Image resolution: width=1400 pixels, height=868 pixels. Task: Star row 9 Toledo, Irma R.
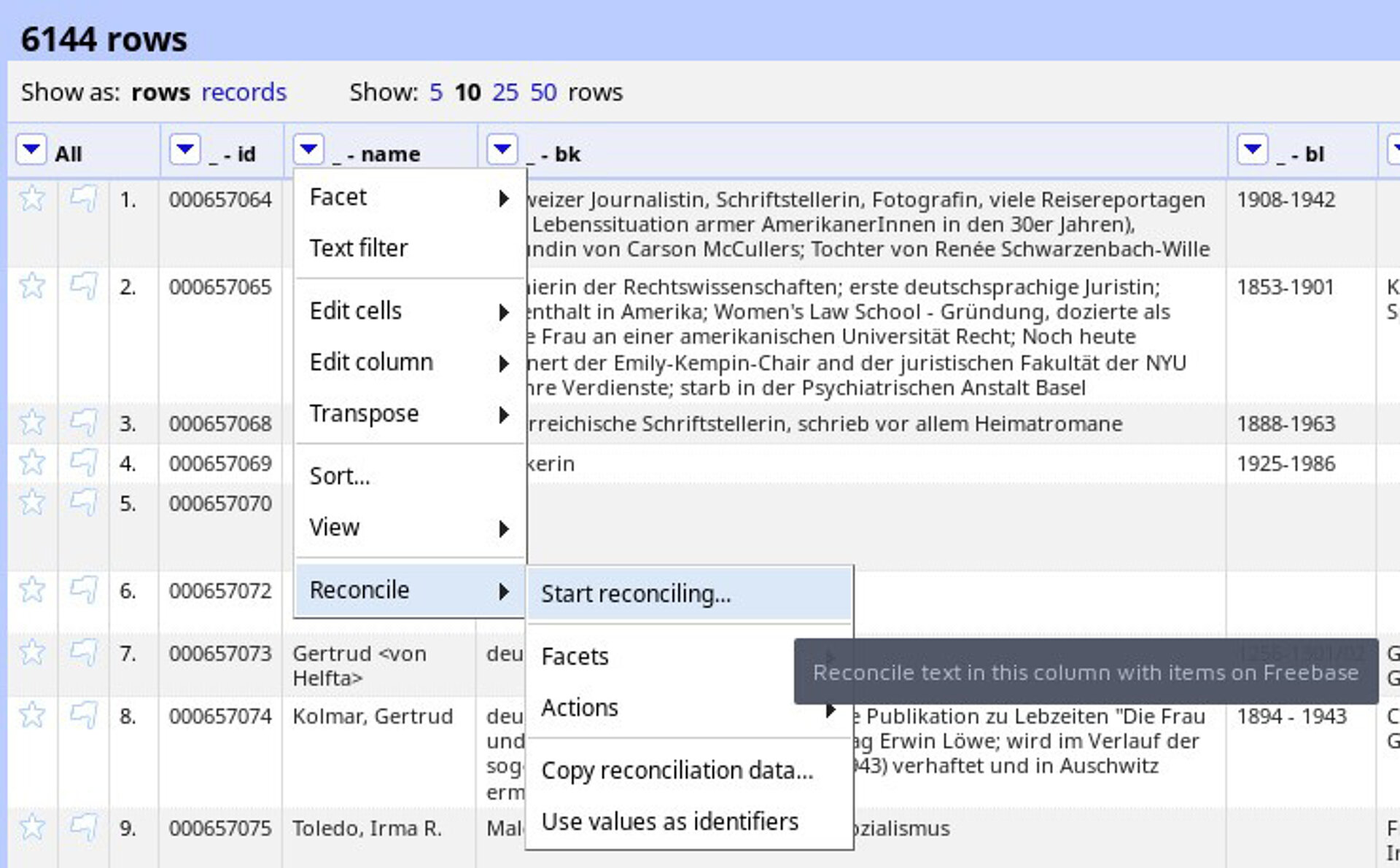32,826
